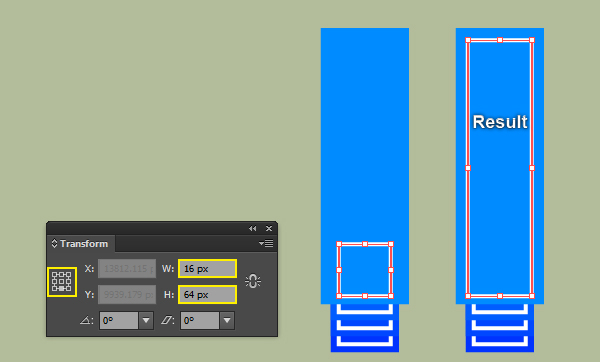600x362 pixels.
Task: Select the small square's top-center handle
Action: click(365, 244)
